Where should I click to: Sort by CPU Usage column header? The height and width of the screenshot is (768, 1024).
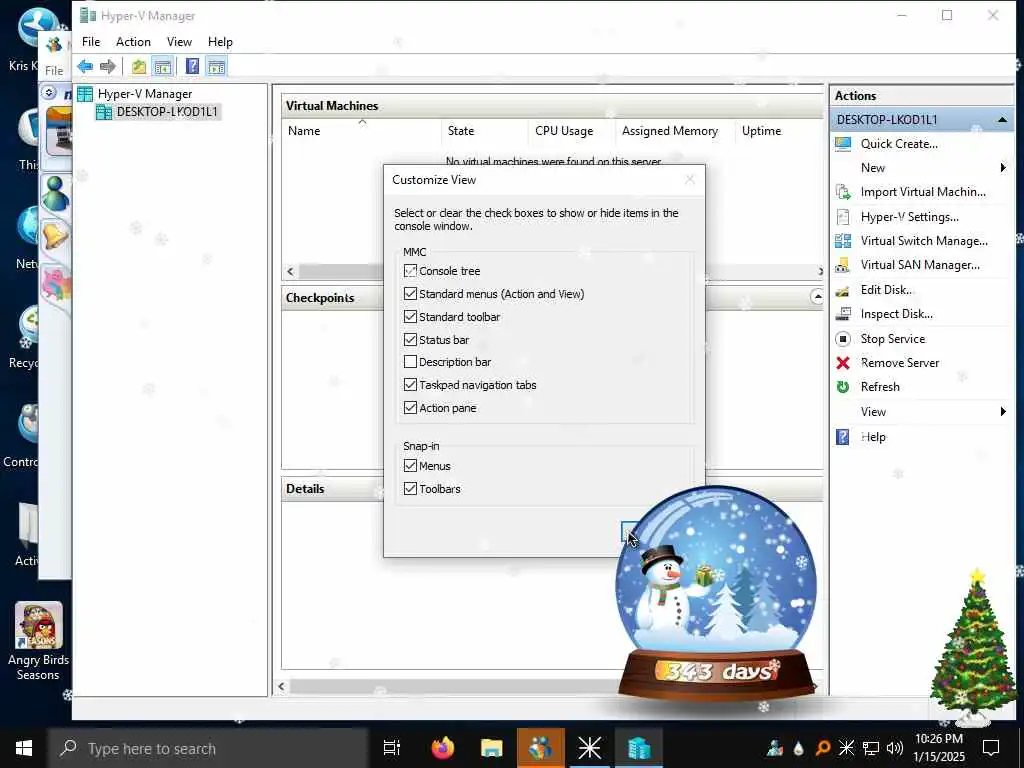point(571,131)
